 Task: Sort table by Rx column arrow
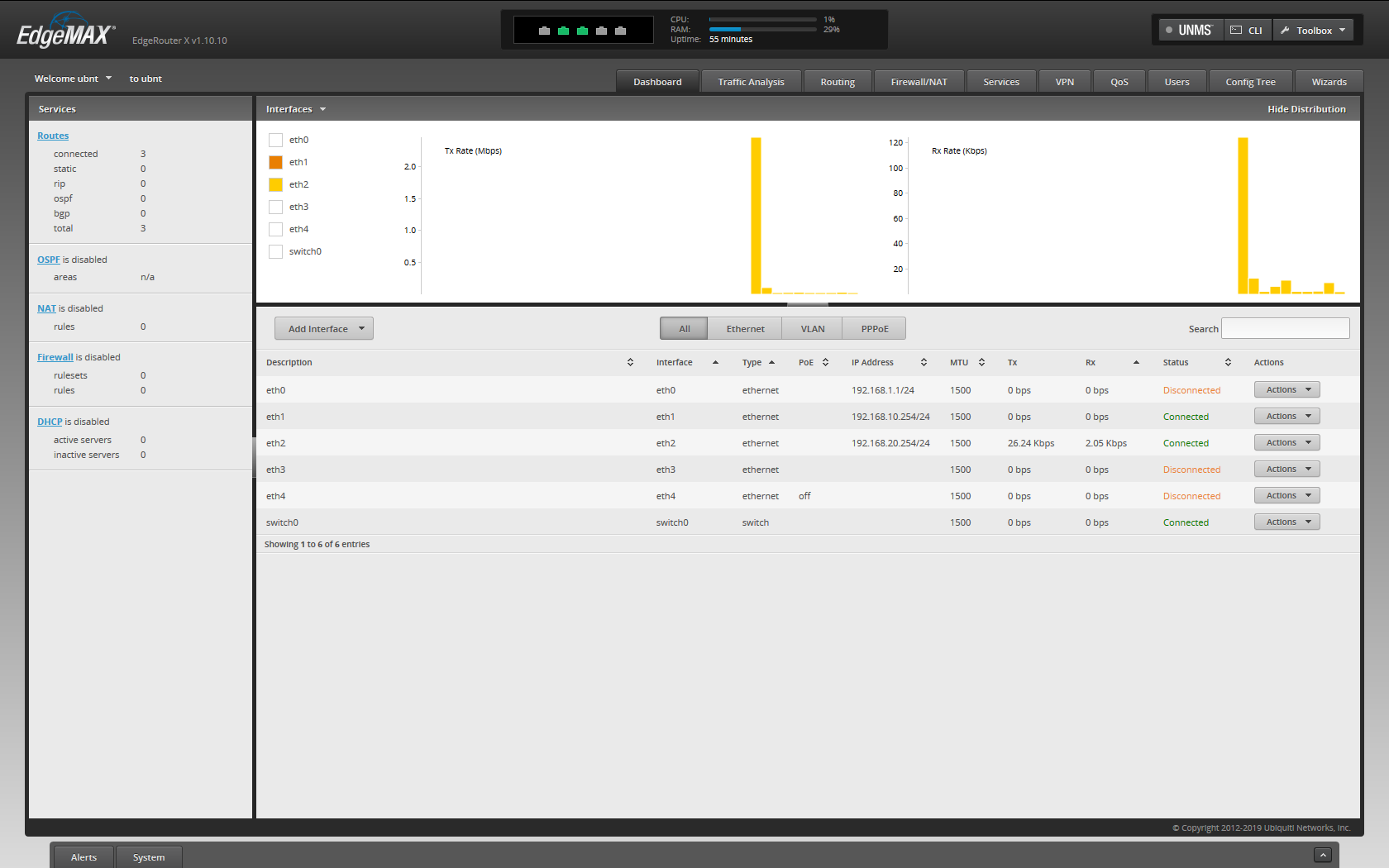pyautogui.click(x=1136, y=362)
